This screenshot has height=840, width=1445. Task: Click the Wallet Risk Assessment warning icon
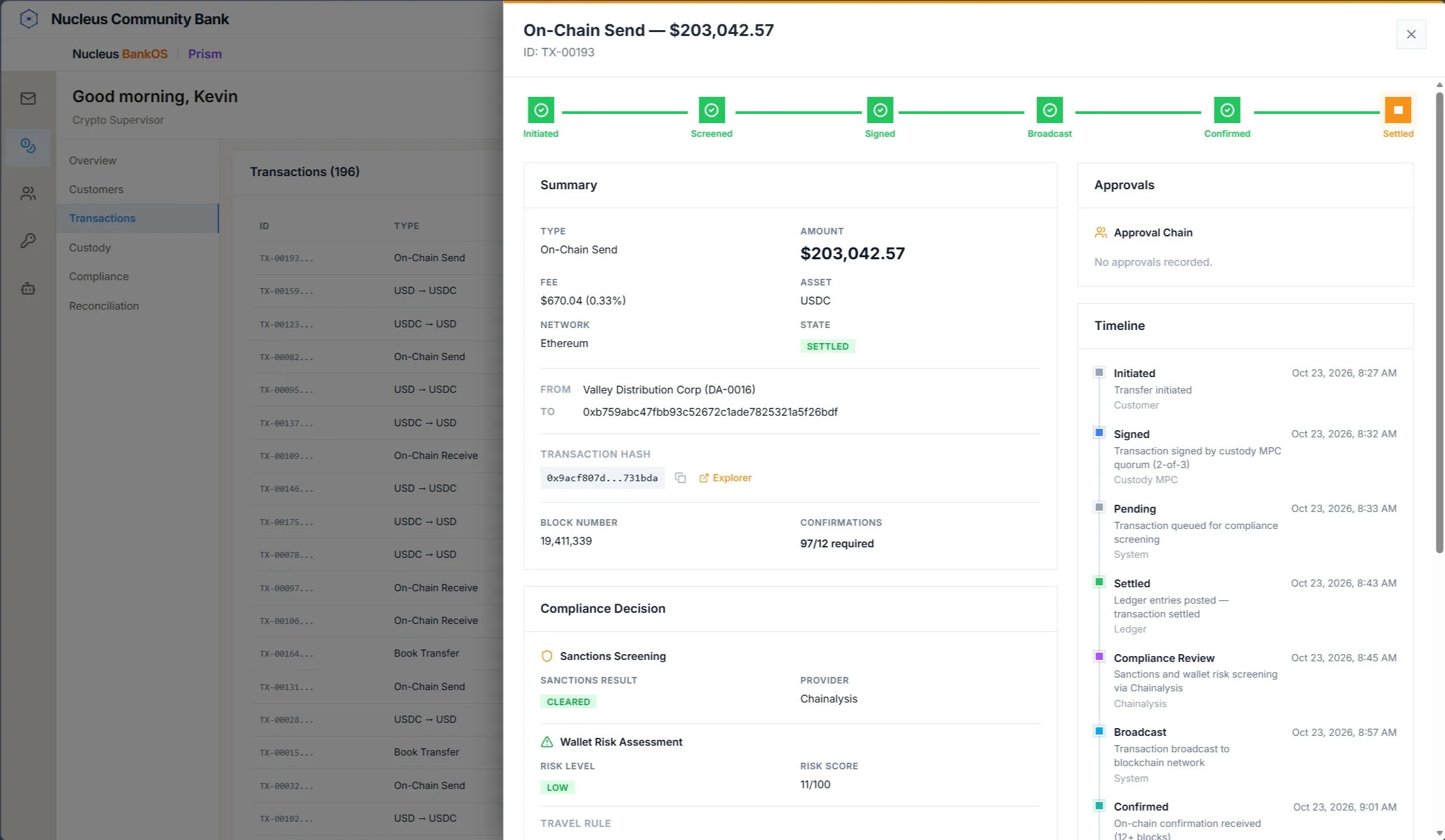pyautogui.click(x=547, y=742)
